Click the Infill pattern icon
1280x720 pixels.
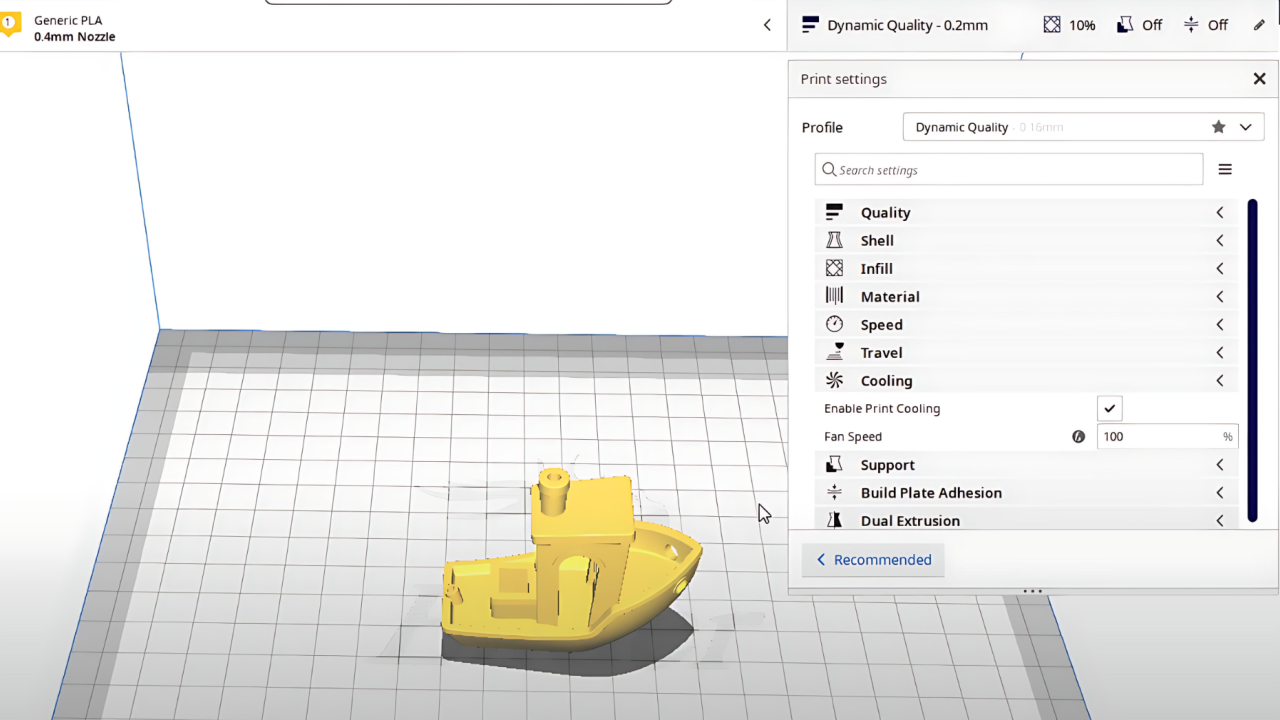pyautogui.click(x=834, y=268)
